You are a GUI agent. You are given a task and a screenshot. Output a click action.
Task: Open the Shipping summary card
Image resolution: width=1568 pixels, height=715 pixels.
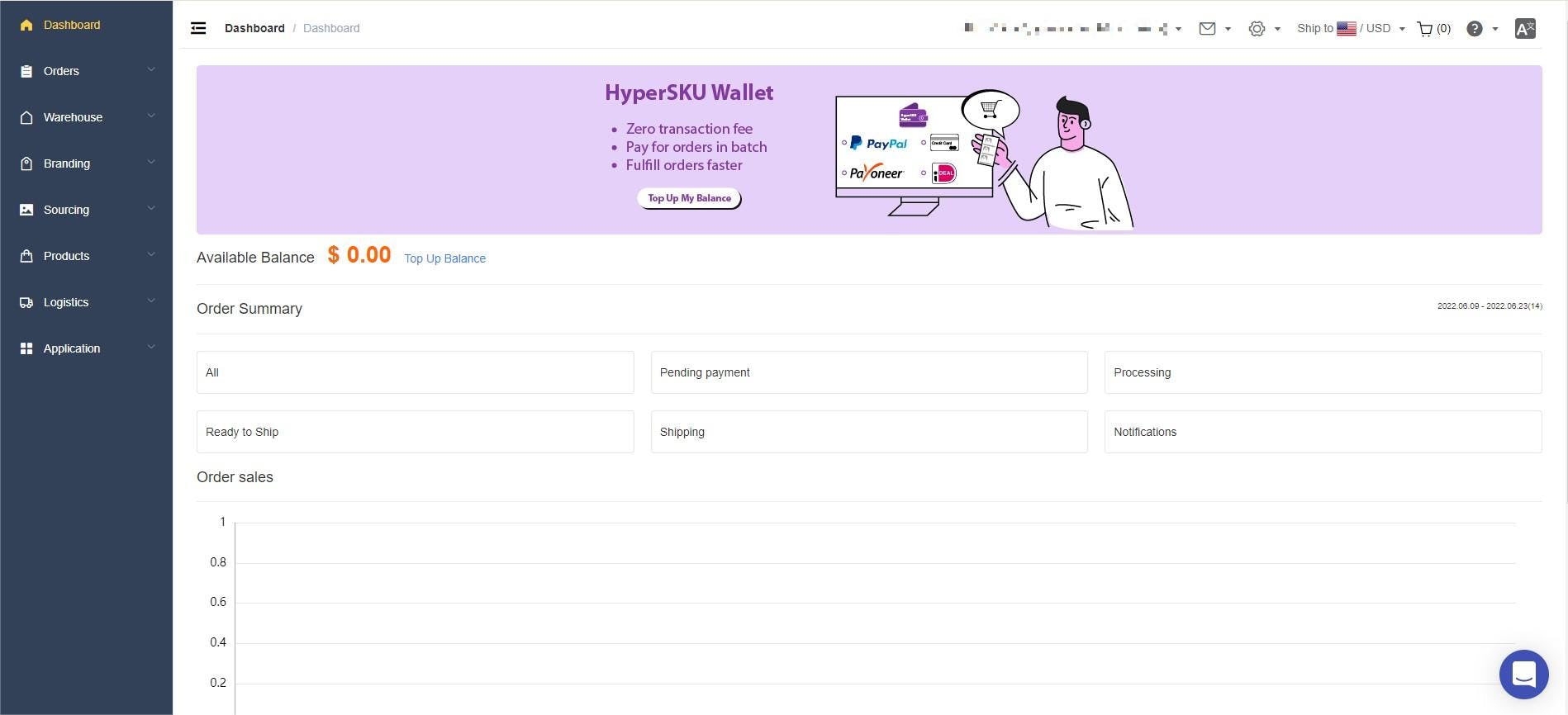coord(869,432)
